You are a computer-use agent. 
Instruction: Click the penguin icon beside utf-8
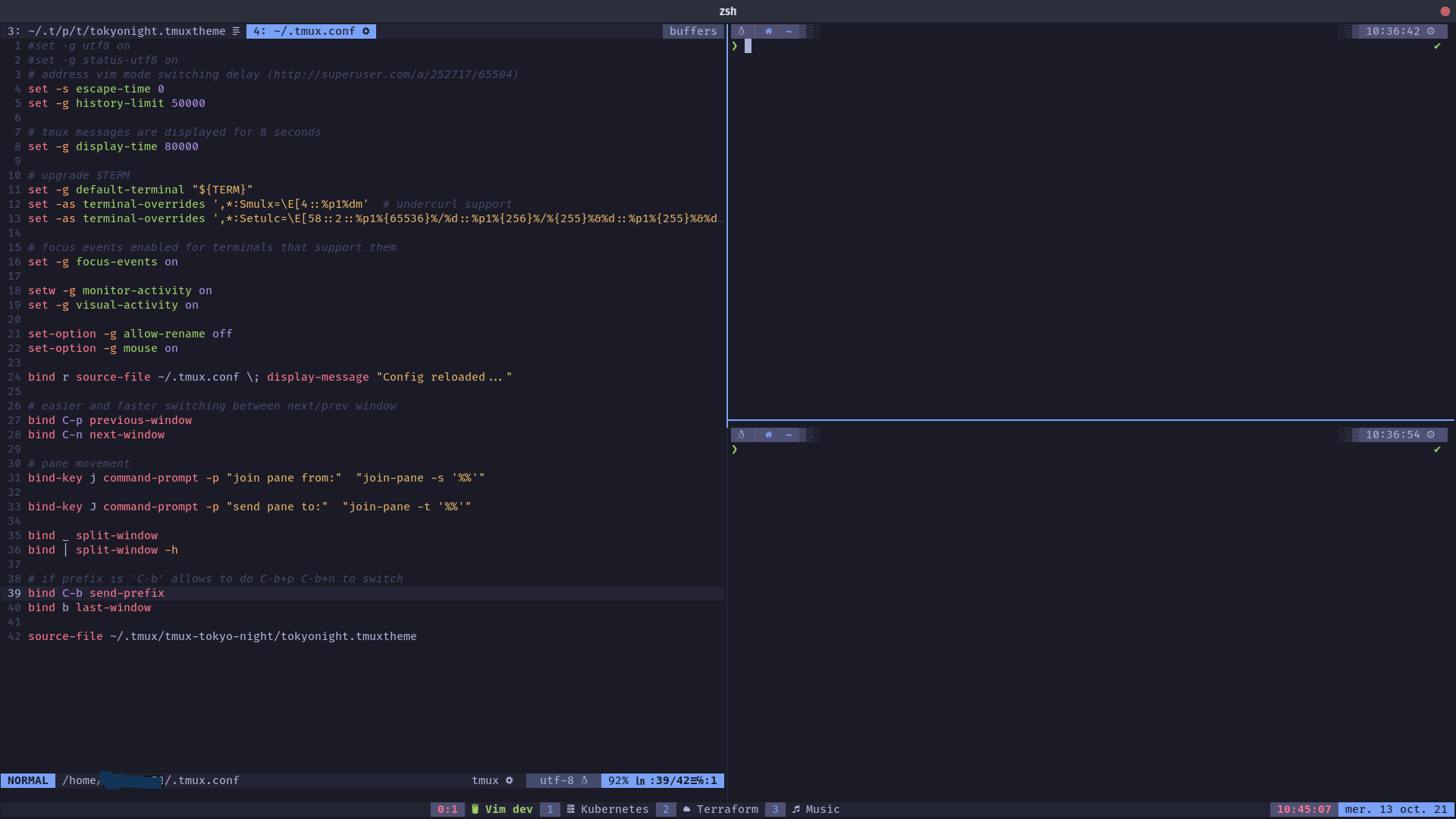click(585, 780)
